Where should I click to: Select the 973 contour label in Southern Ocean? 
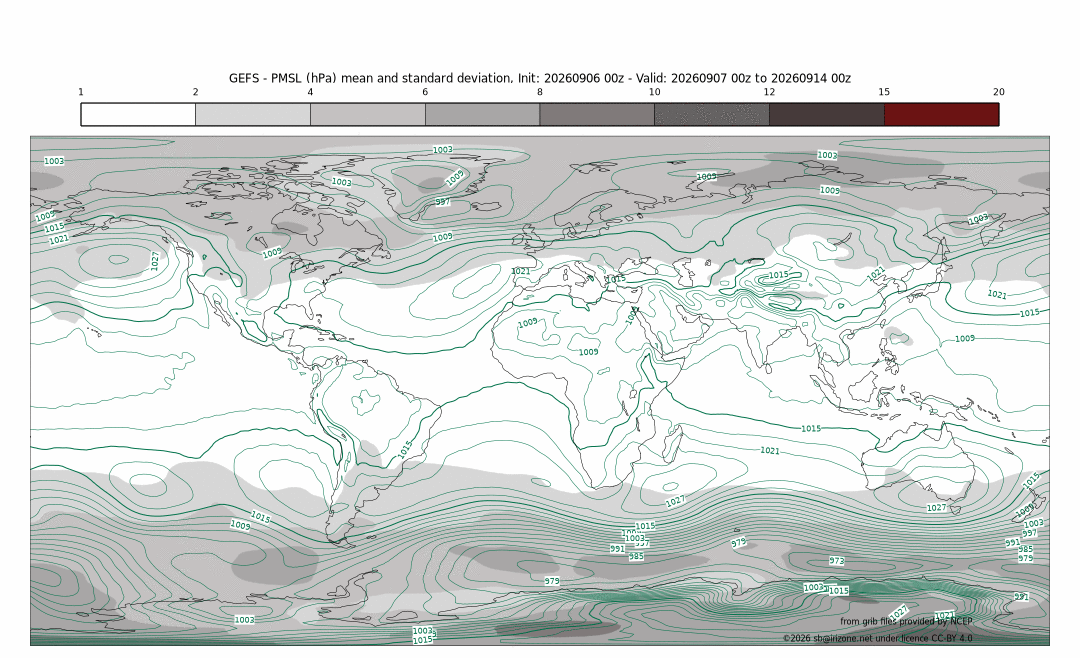pyautogui.click(x=836, y=561)
